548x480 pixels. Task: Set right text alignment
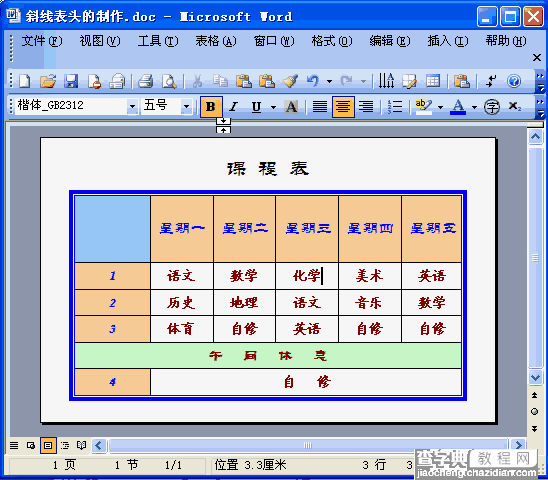(366, 107)
